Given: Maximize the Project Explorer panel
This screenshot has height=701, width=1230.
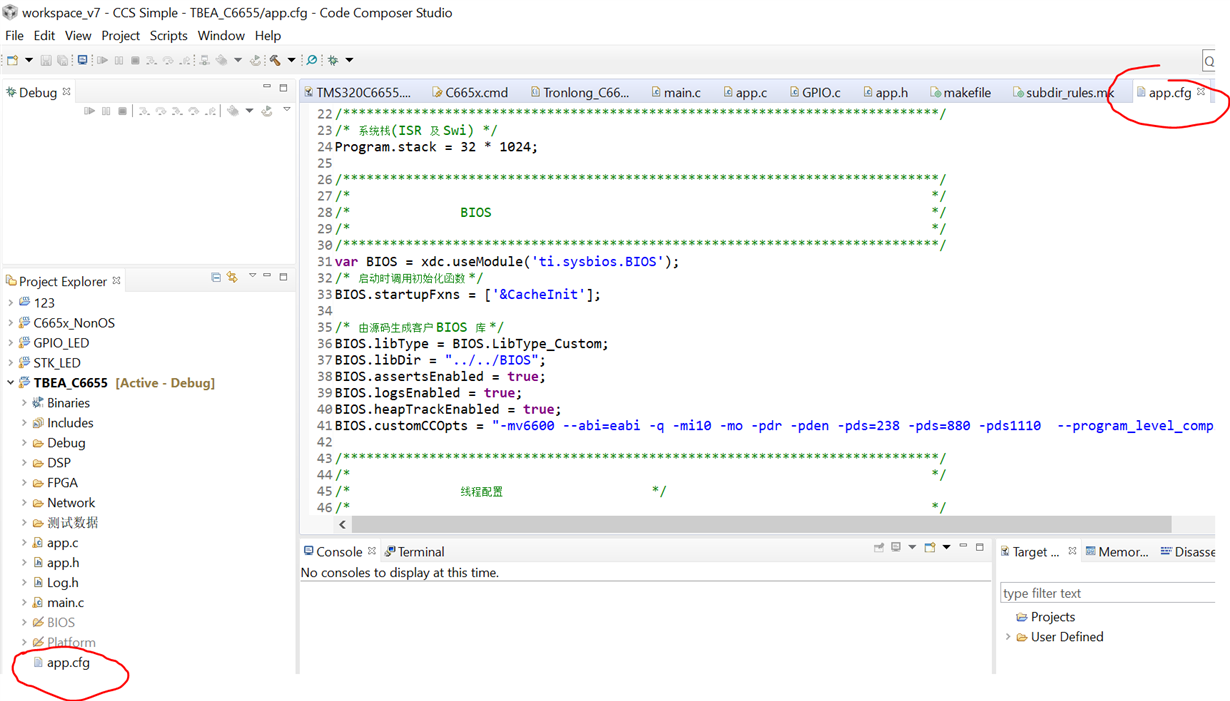Looking at the screenshot, I should click(x=283, y=276).
